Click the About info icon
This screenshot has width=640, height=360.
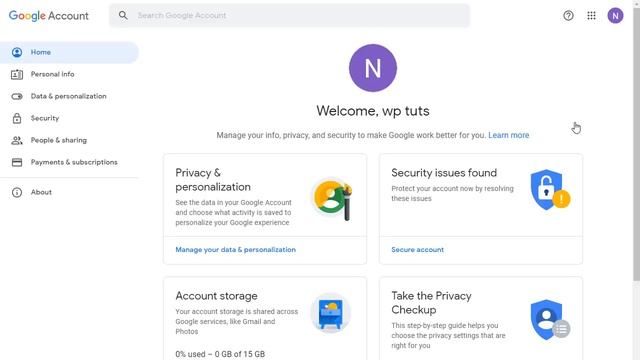point(17,192)
